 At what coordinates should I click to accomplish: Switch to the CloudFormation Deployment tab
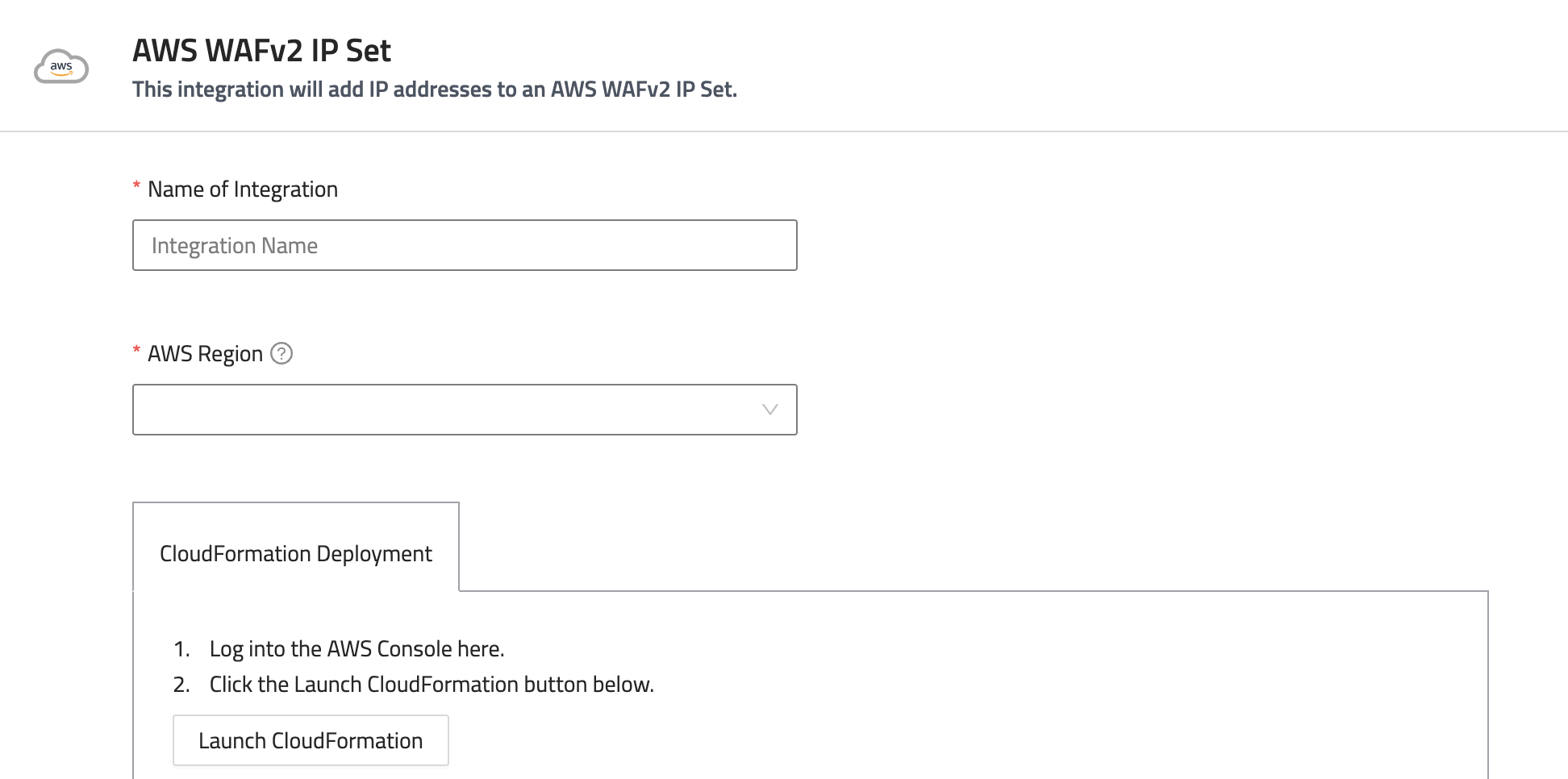coord(295,553)
